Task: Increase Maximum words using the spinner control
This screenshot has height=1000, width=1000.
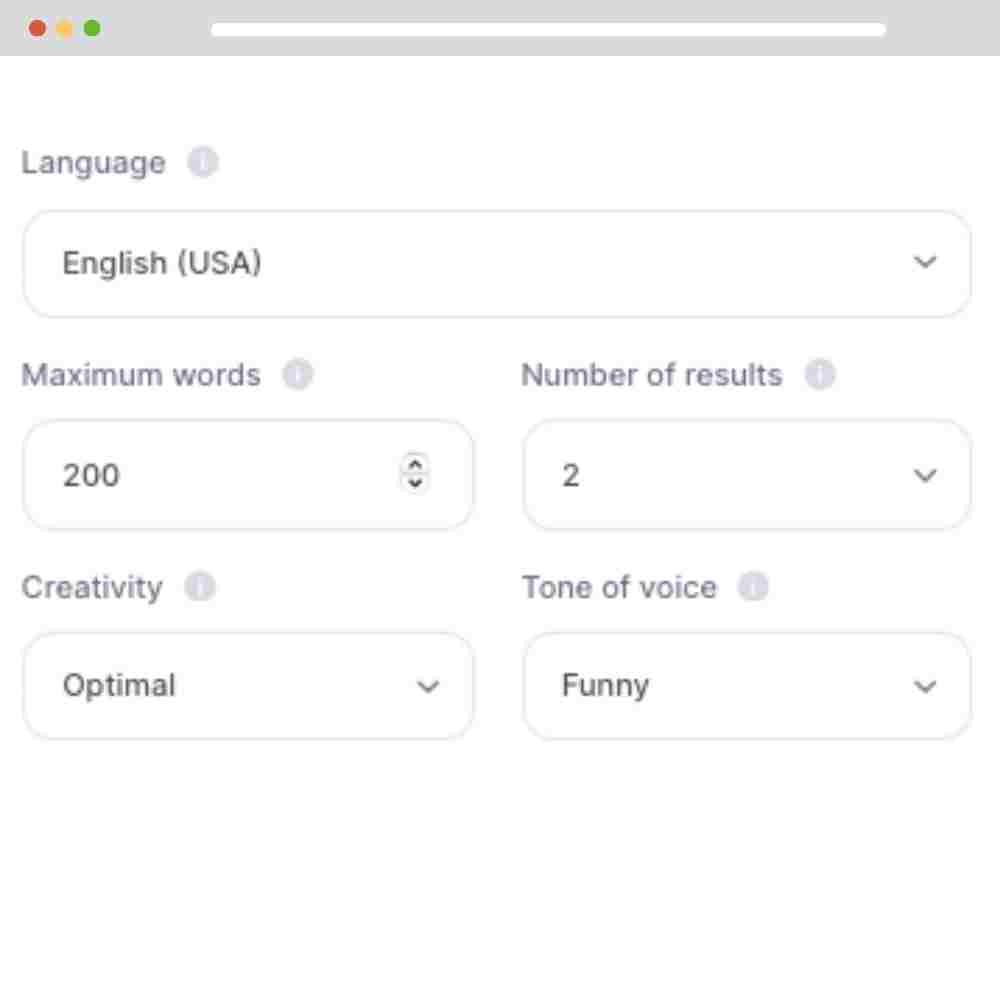Action: coord(416,466)
